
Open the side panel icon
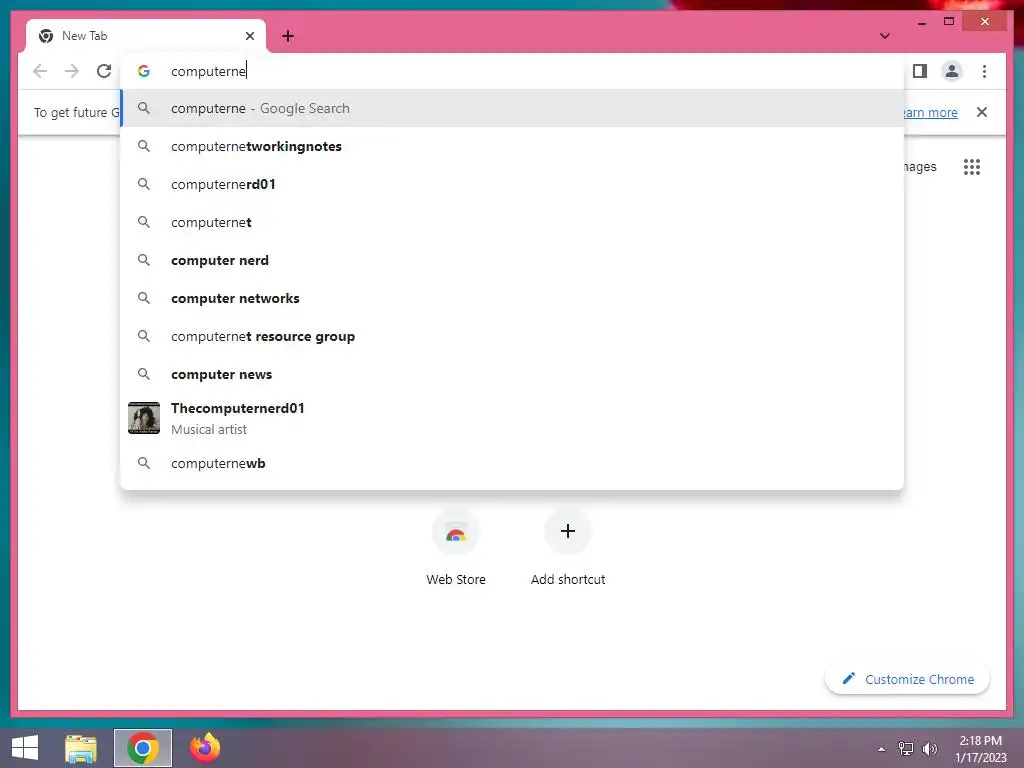[920, 71]
